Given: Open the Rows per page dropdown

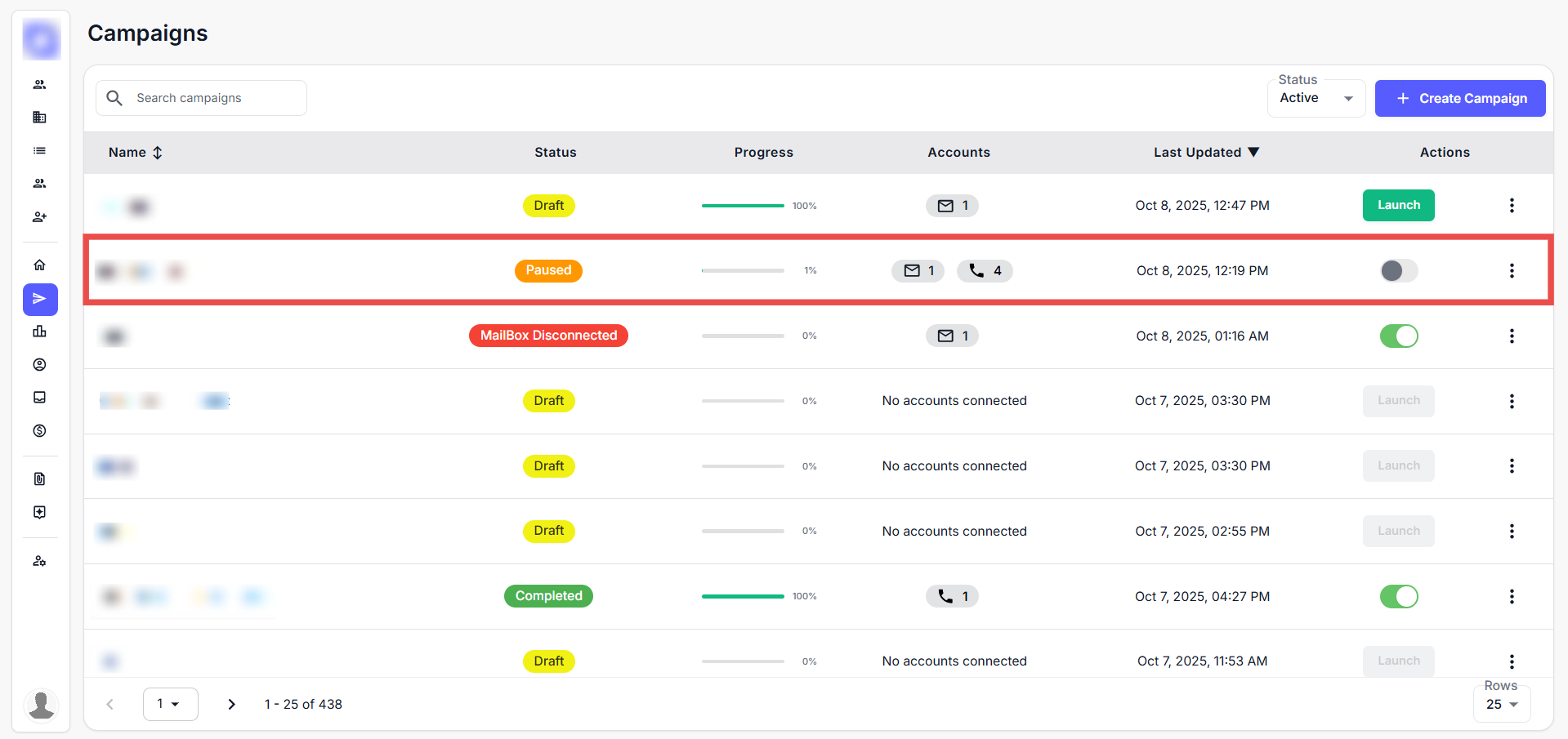Looking at the screenshot, I should point(1501,704).
